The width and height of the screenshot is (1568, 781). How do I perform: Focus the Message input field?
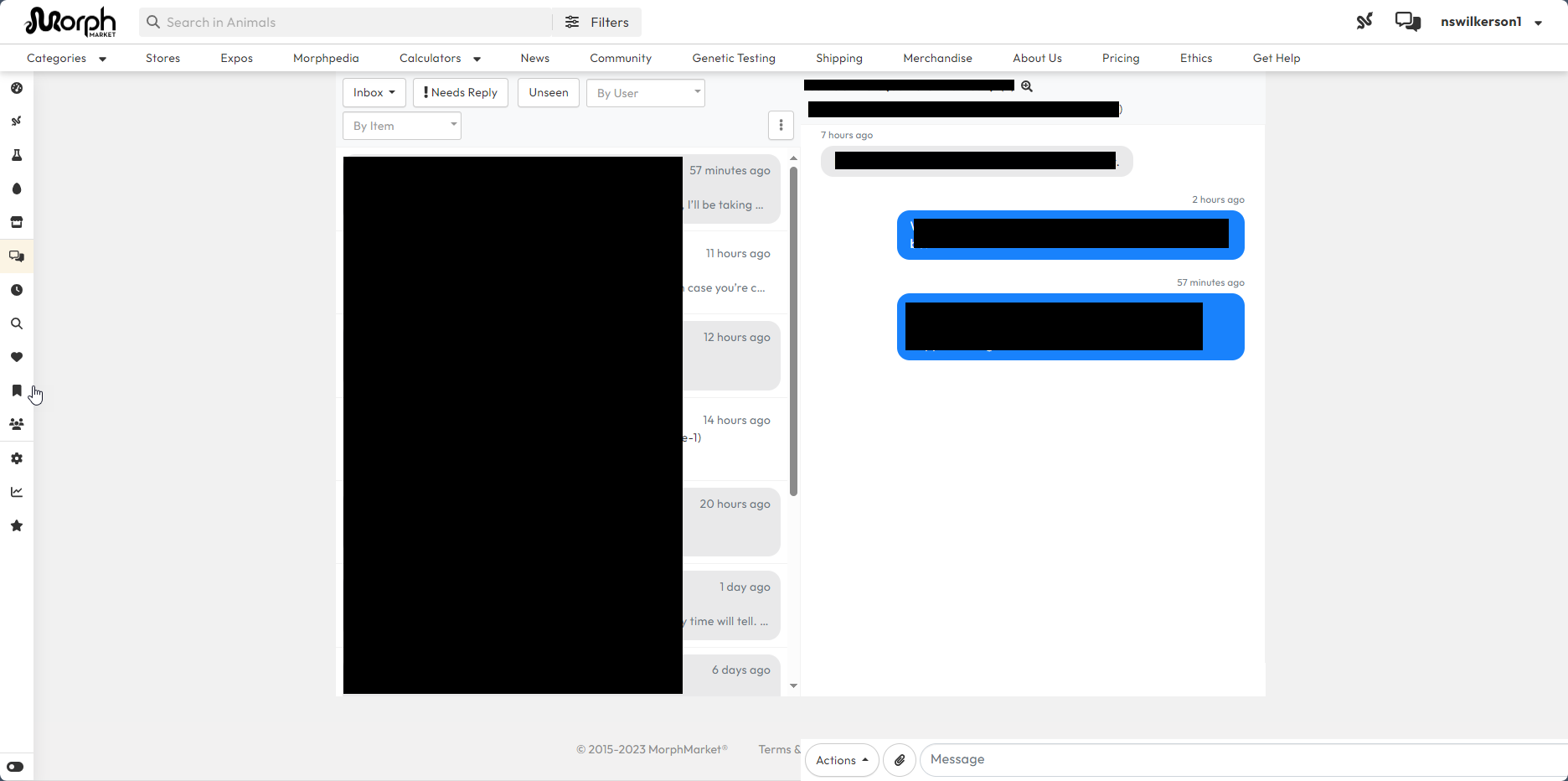(x=1244, y=760)
